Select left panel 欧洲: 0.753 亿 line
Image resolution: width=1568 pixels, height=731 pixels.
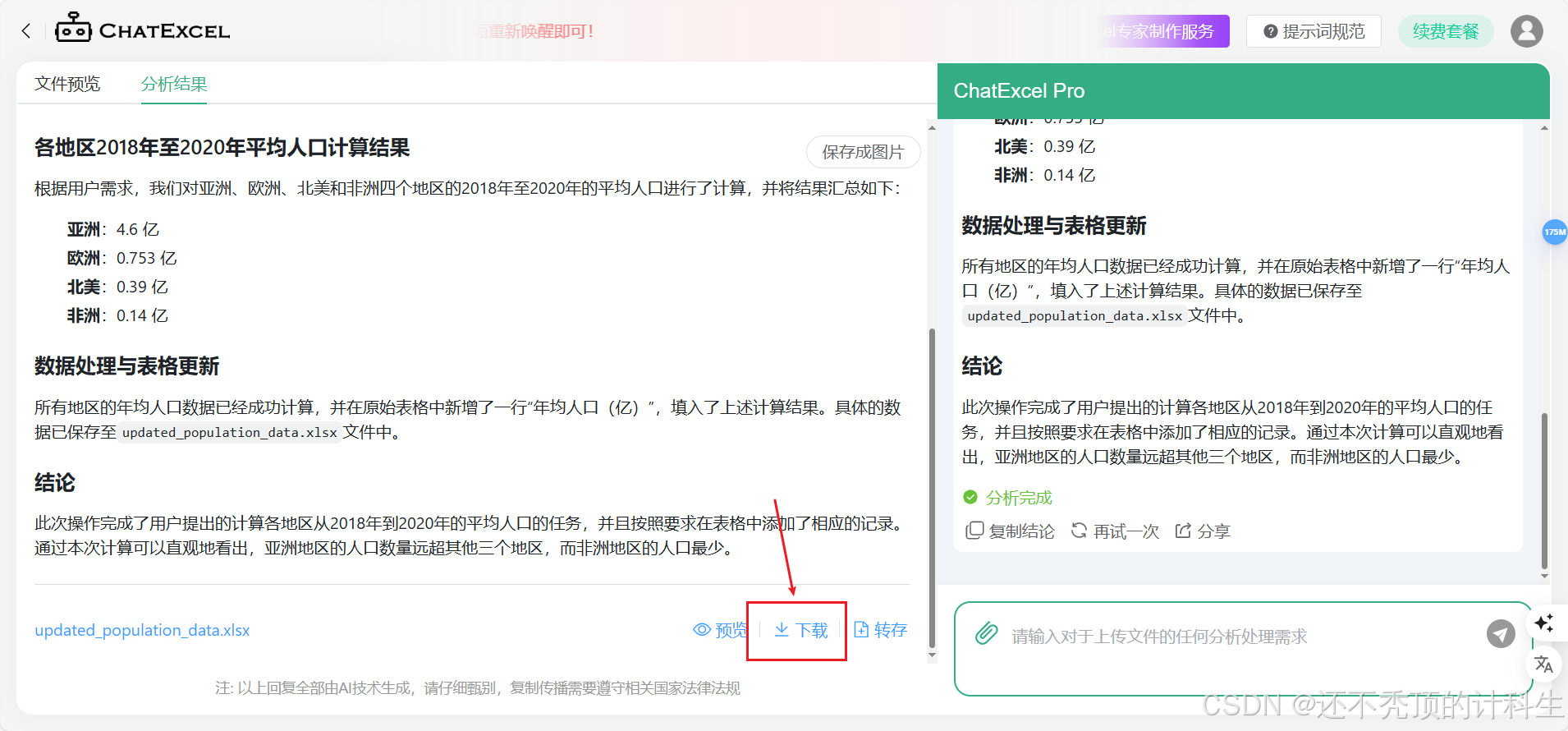(122, 258)
